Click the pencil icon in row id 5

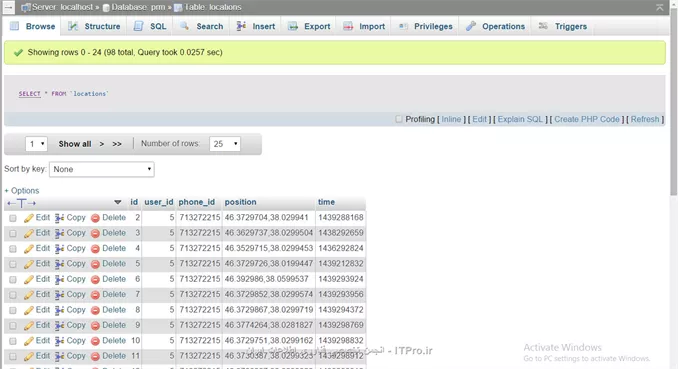click(29, 264)
